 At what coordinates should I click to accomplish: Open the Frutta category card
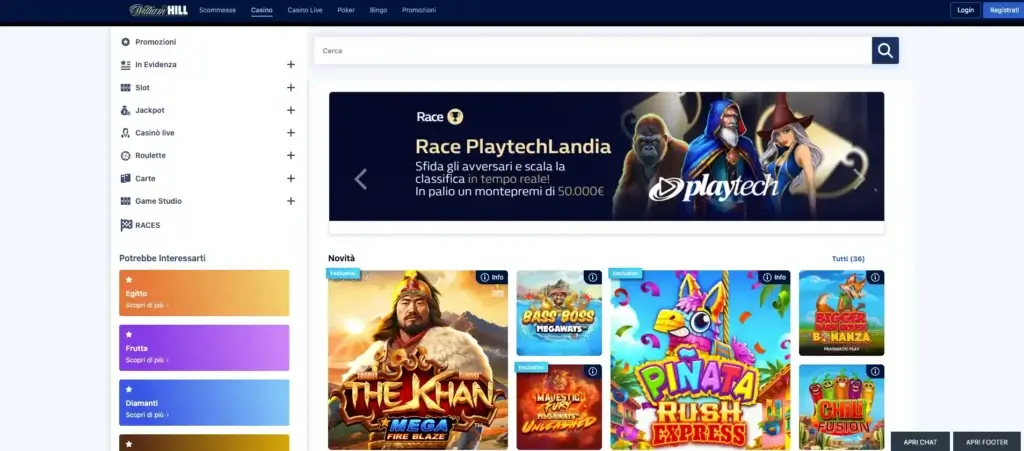[x=204, y=348]
